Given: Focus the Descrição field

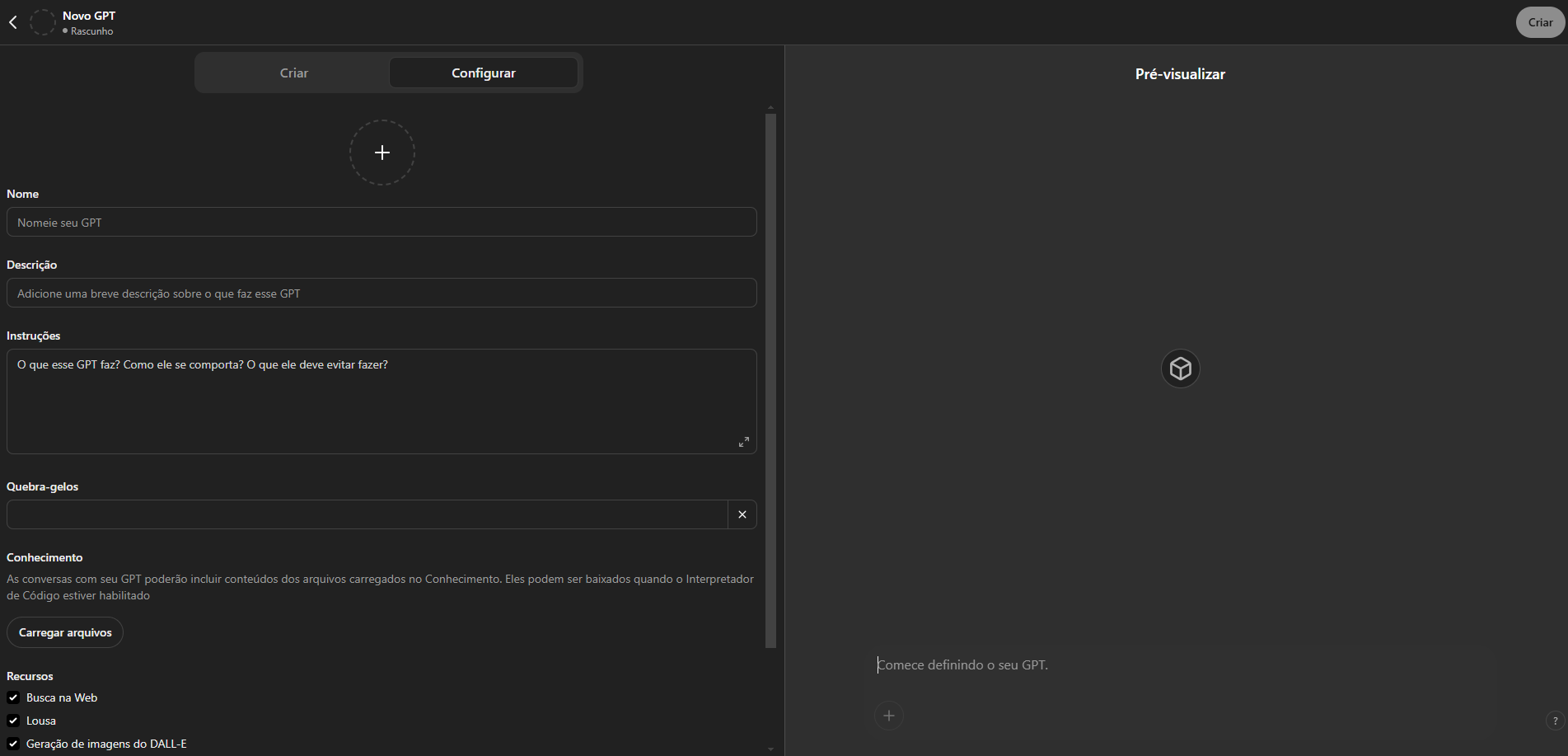Looking at the screenshot, I should coord(381,293).
